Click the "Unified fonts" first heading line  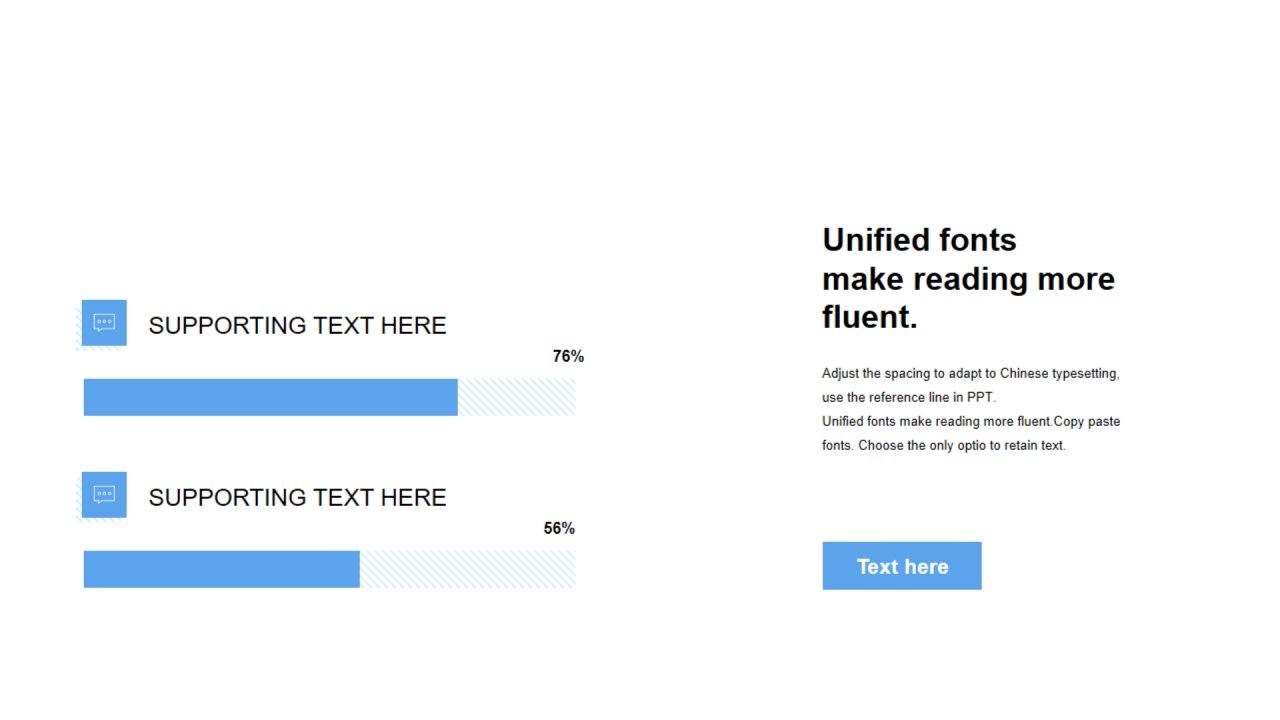click(919, 240)
